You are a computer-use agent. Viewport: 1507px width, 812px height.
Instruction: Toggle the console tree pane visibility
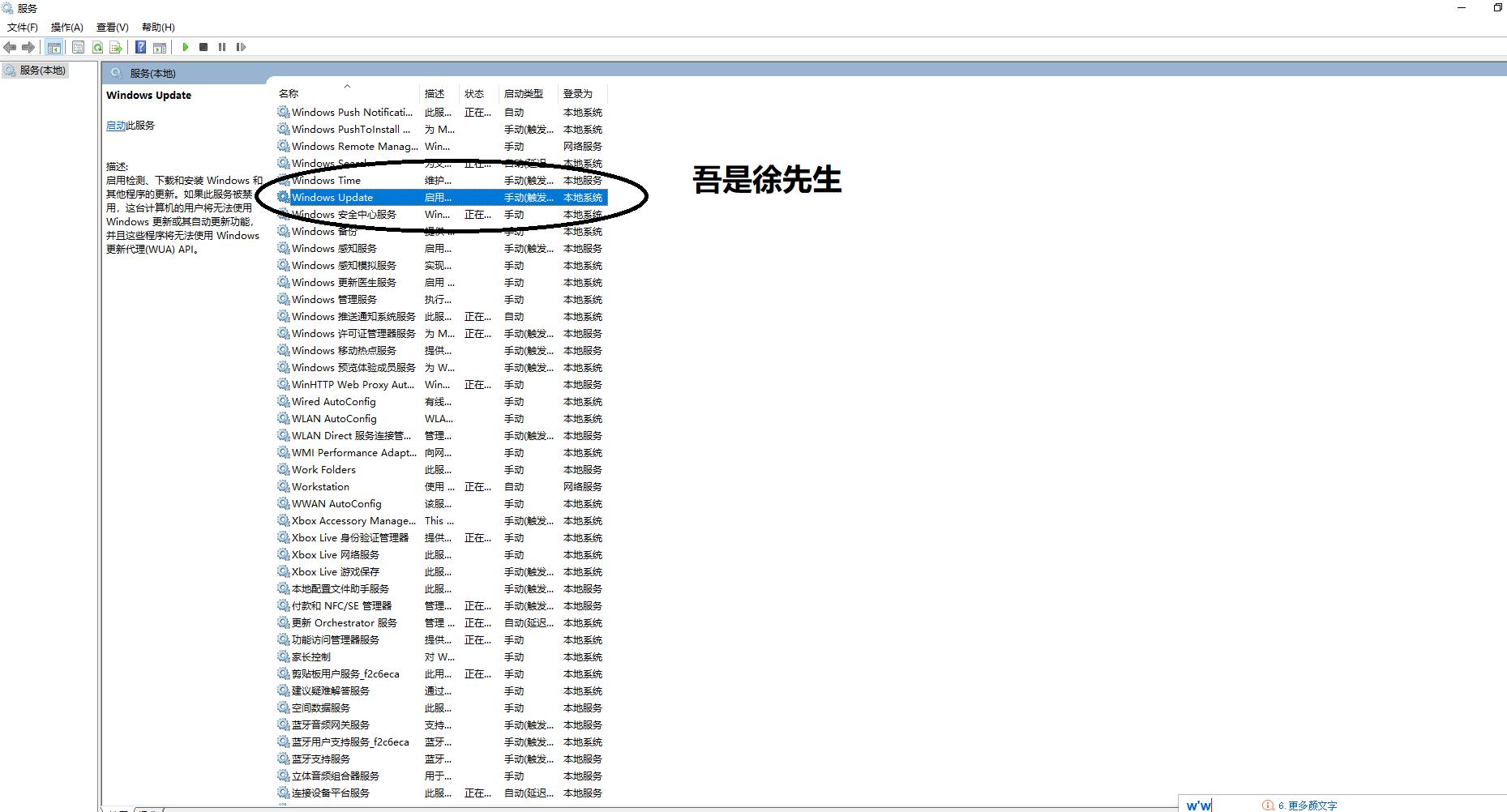click(x=54, y=47)
